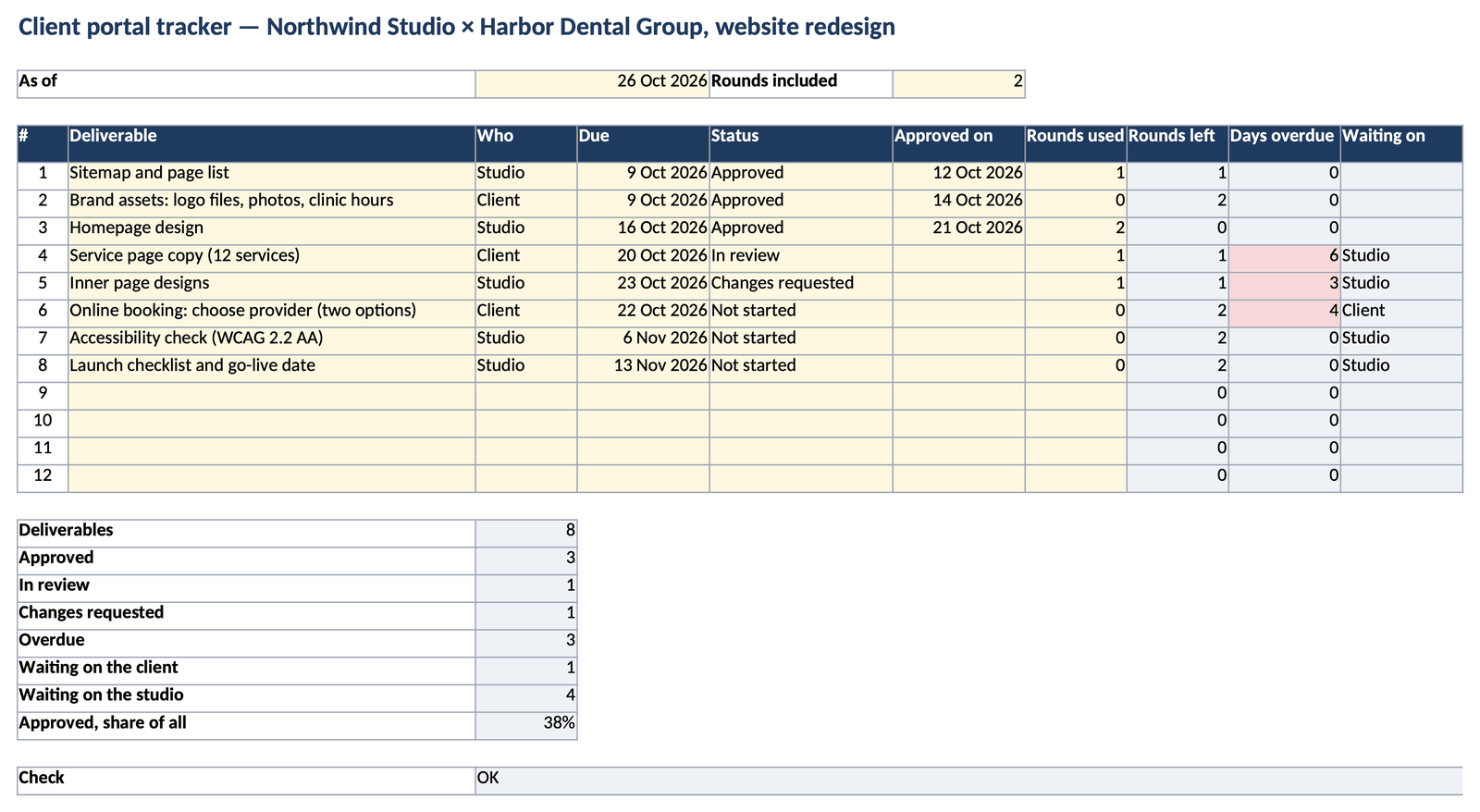Select the 'In review' status of Service page copy
The width and height of the screenshot is (1480, 812).
click(801, 259)
